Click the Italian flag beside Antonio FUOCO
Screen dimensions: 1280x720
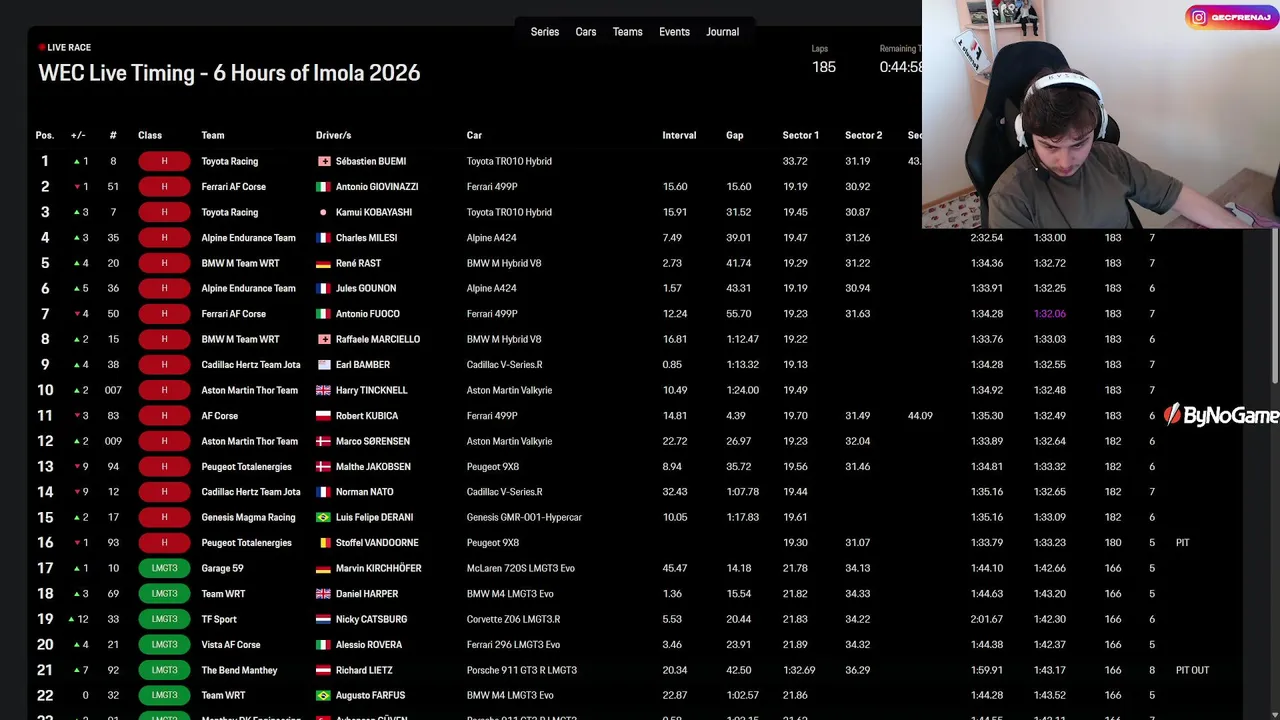pos(323,314)
